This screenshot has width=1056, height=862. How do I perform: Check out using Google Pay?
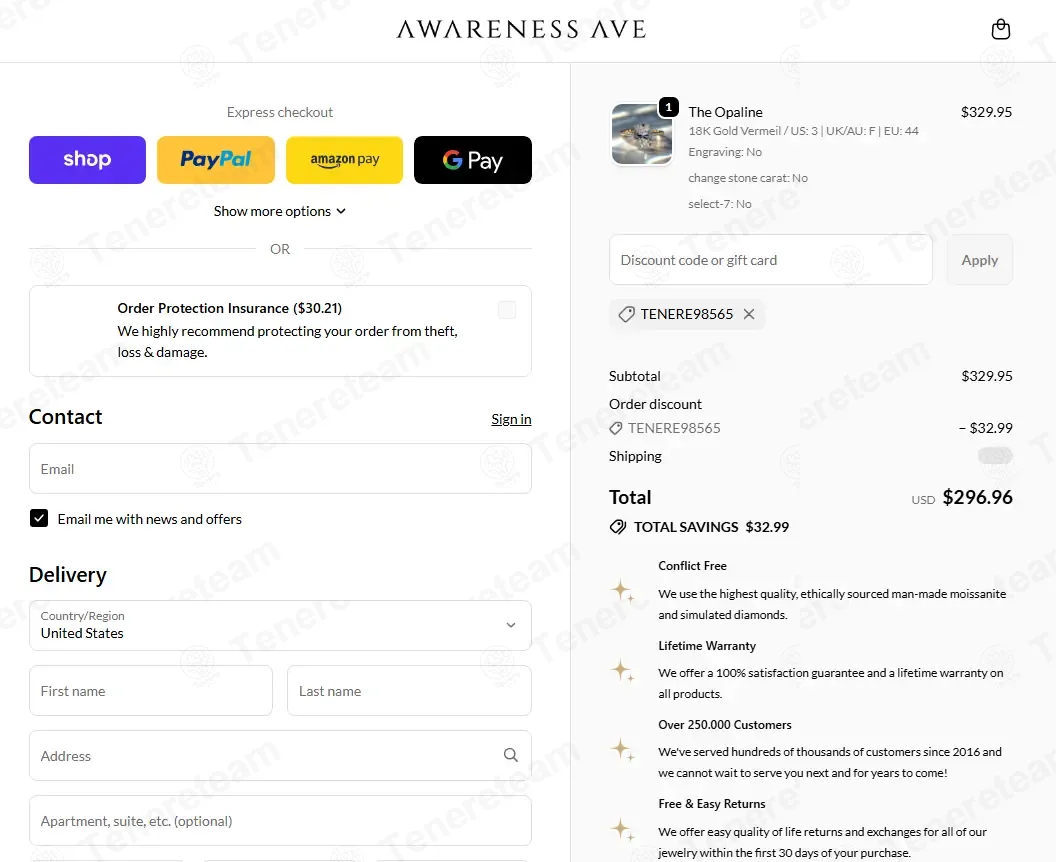pos(473,160)
